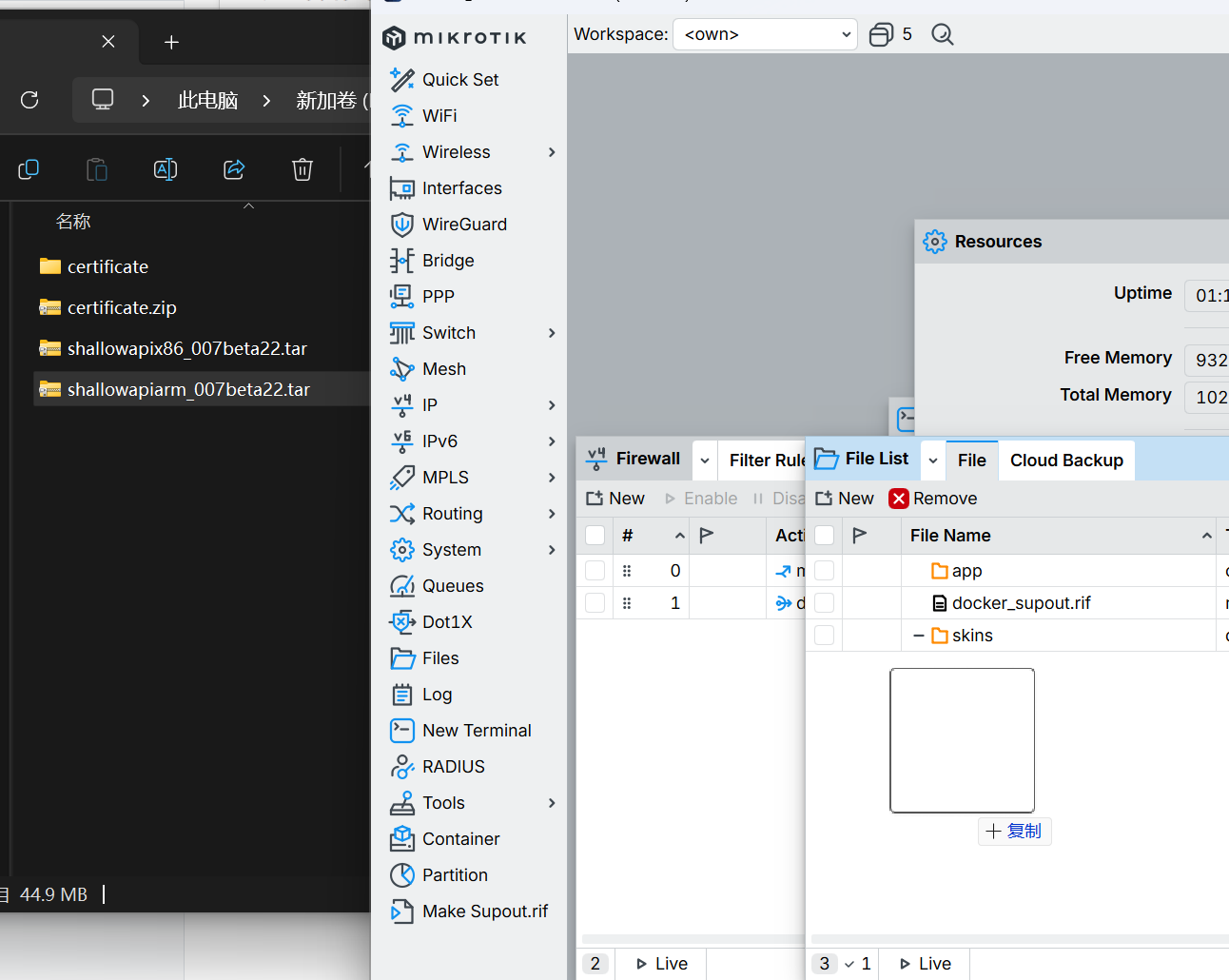Open the Workspace dropdown
The width and height of the screenshot is (1229, 980).
click(765, 35)
